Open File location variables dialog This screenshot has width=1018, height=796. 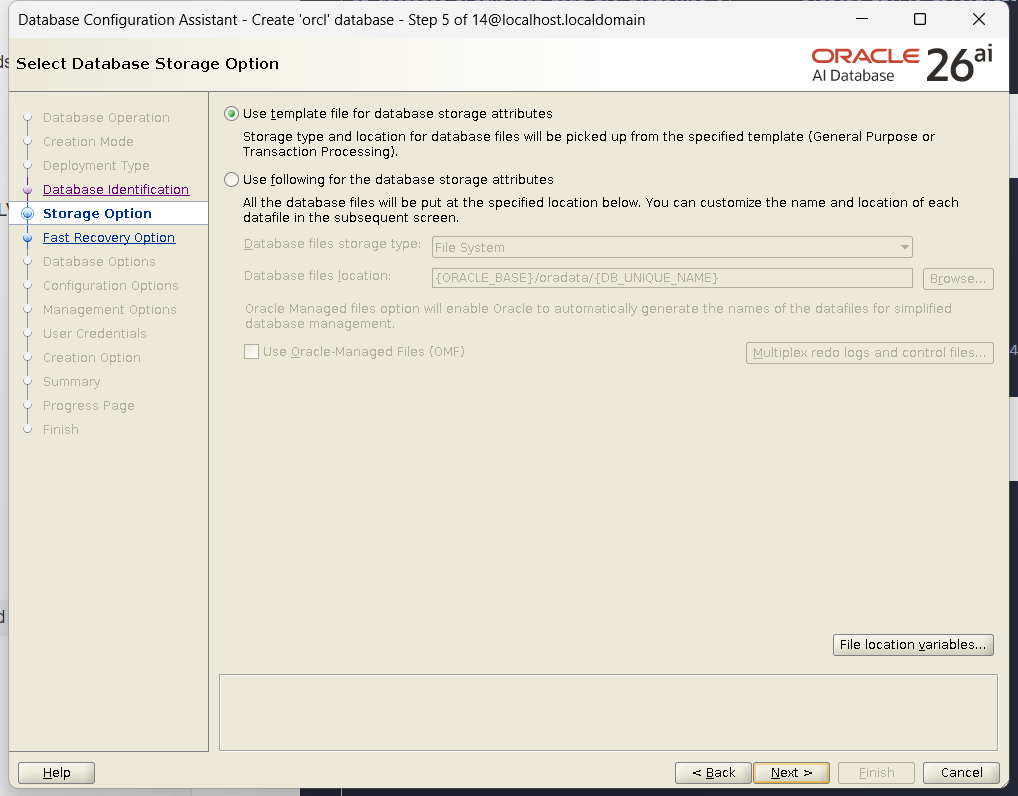point(913,645)
